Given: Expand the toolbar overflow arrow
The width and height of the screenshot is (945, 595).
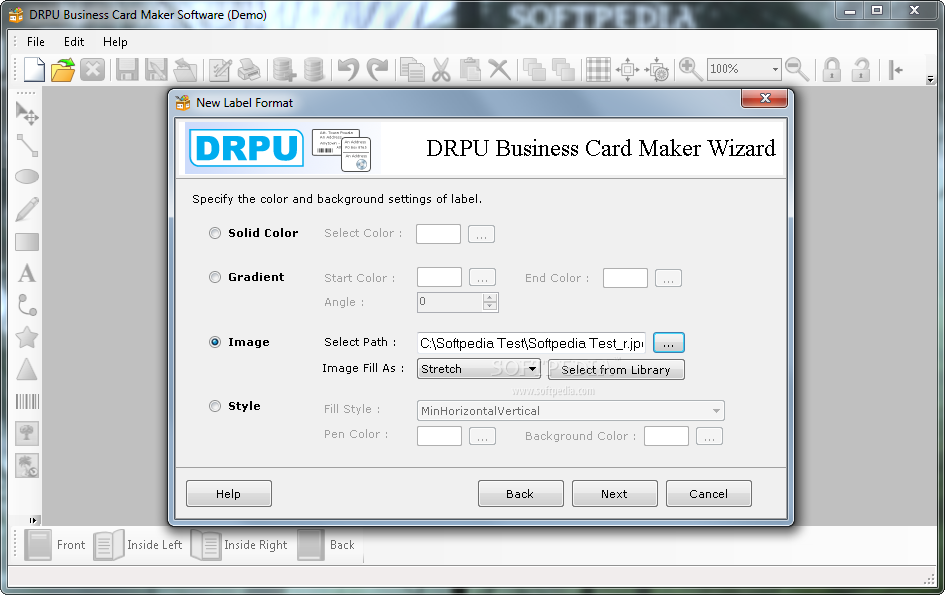Looking at the screenshot, I should point(930,79).
